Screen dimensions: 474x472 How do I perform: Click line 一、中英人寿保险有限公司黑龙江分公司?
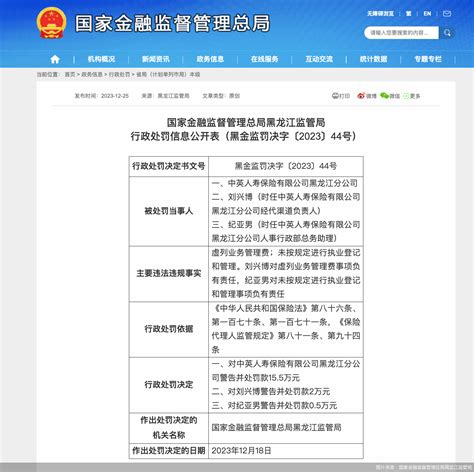click(285, 183)
